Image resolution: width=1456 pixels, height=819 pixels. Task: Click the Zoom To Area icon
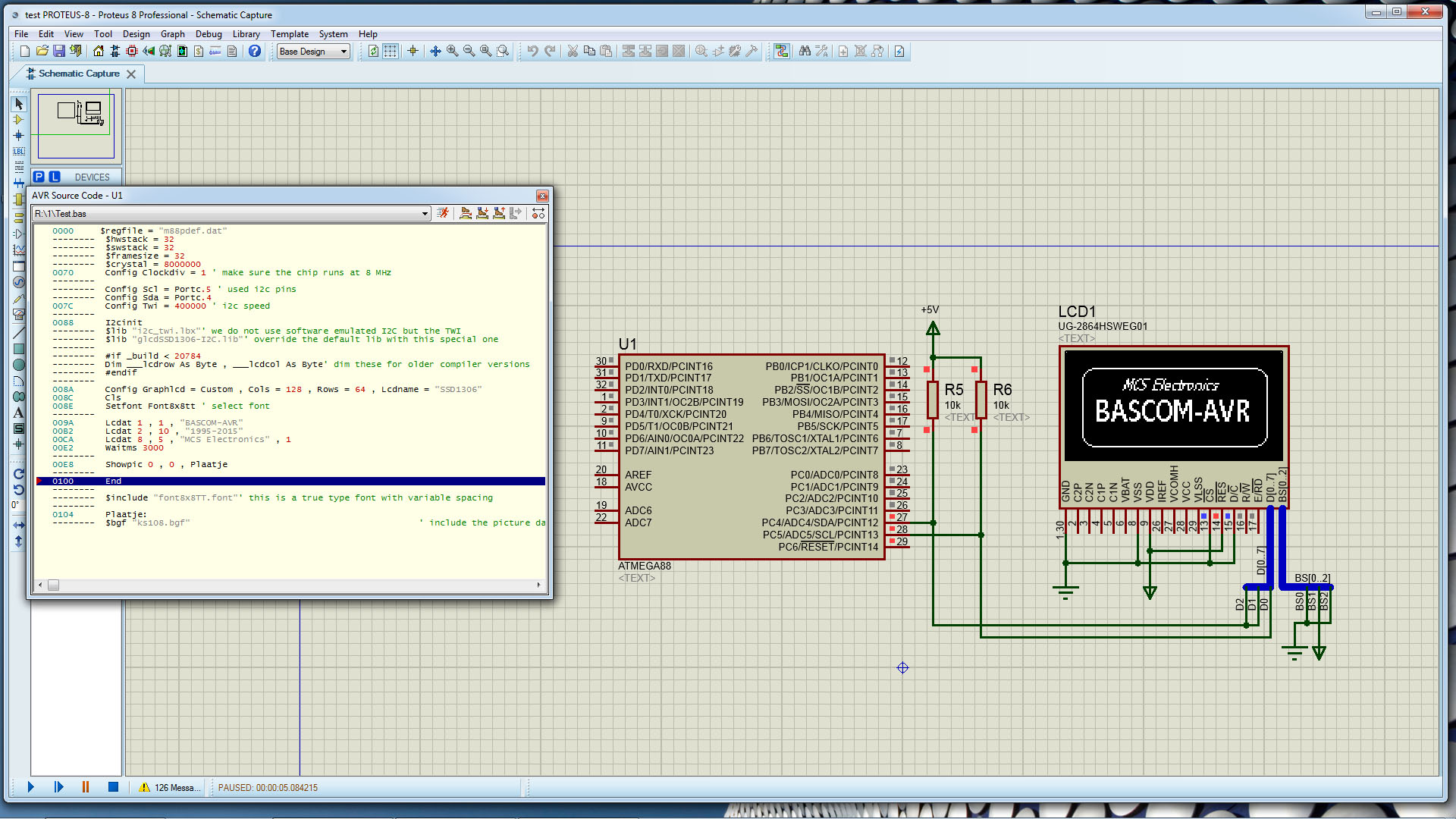coord(503,52)
